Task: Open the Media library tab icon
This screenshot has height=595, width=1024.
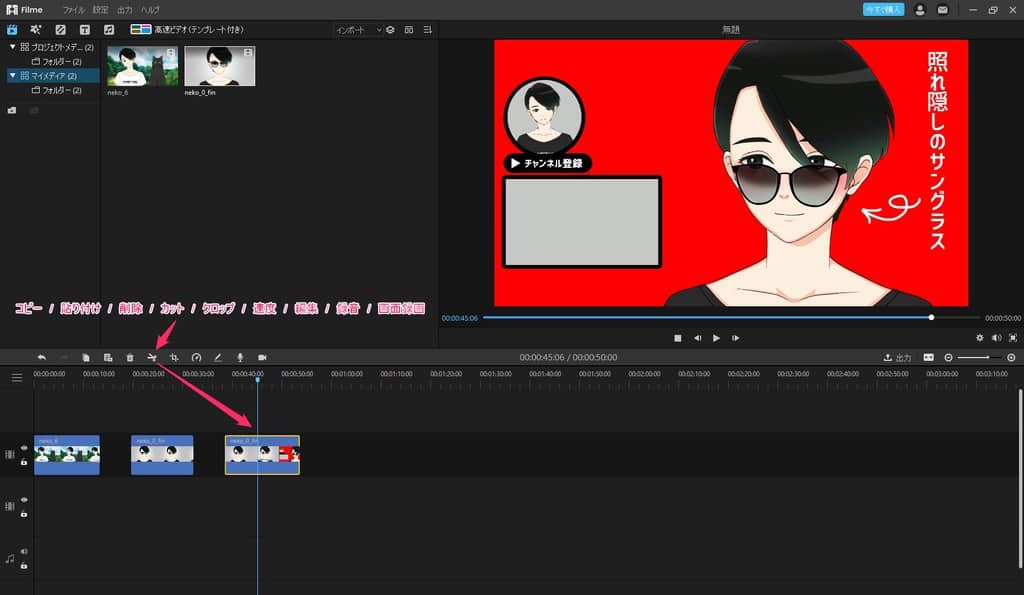Action: click(12, 29)
